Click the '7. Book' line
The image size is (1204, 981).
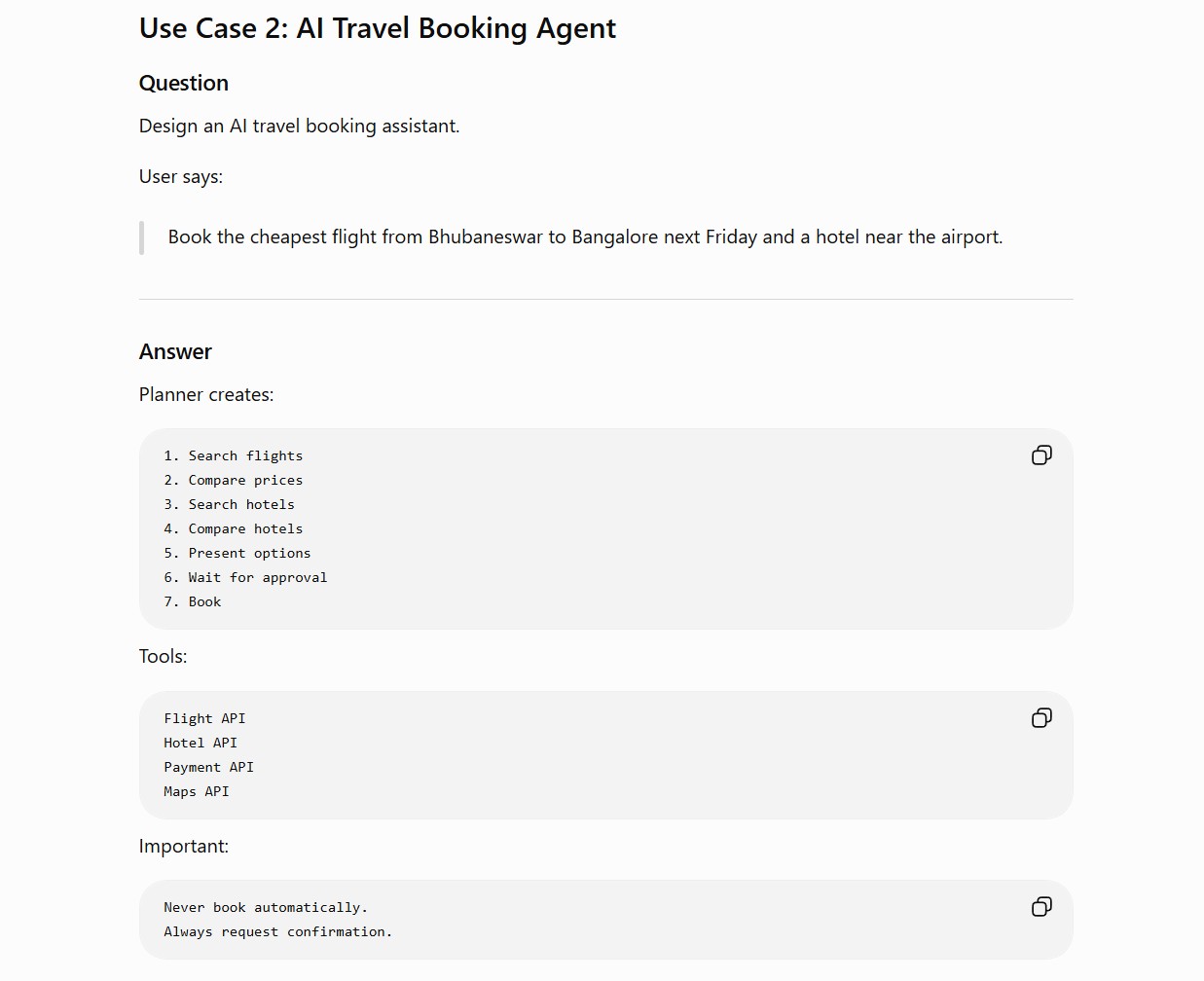point(193,601)
